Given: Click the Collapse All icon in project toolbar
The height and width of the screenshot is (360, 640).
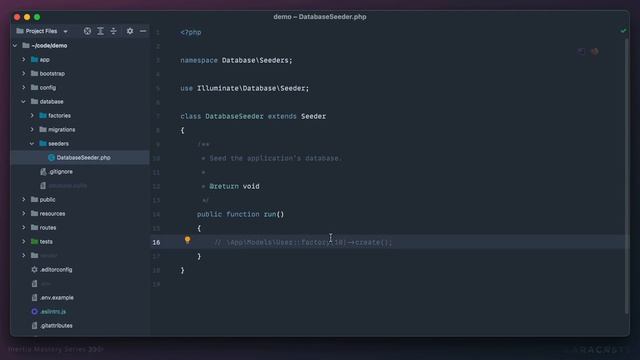Looking at the screenshot, I should [113, 31].
